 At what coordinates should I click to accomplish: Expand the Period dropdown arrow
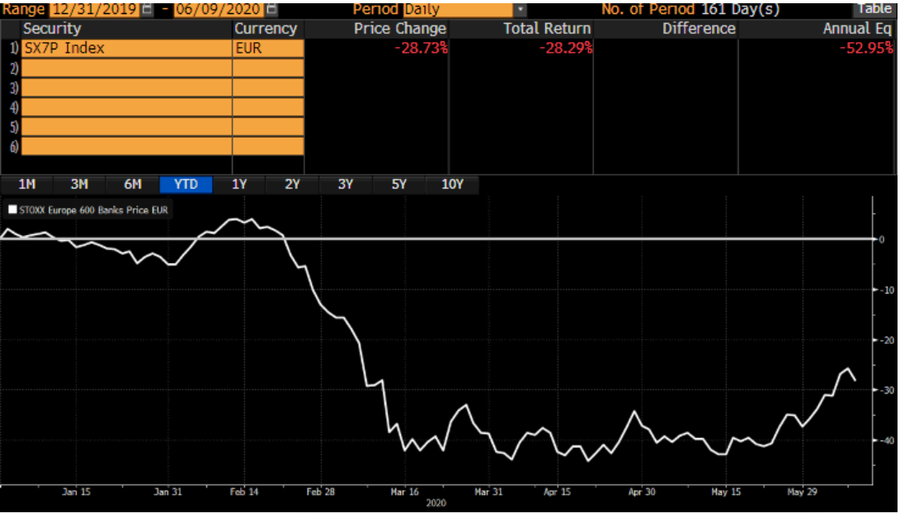pos(520,9)
